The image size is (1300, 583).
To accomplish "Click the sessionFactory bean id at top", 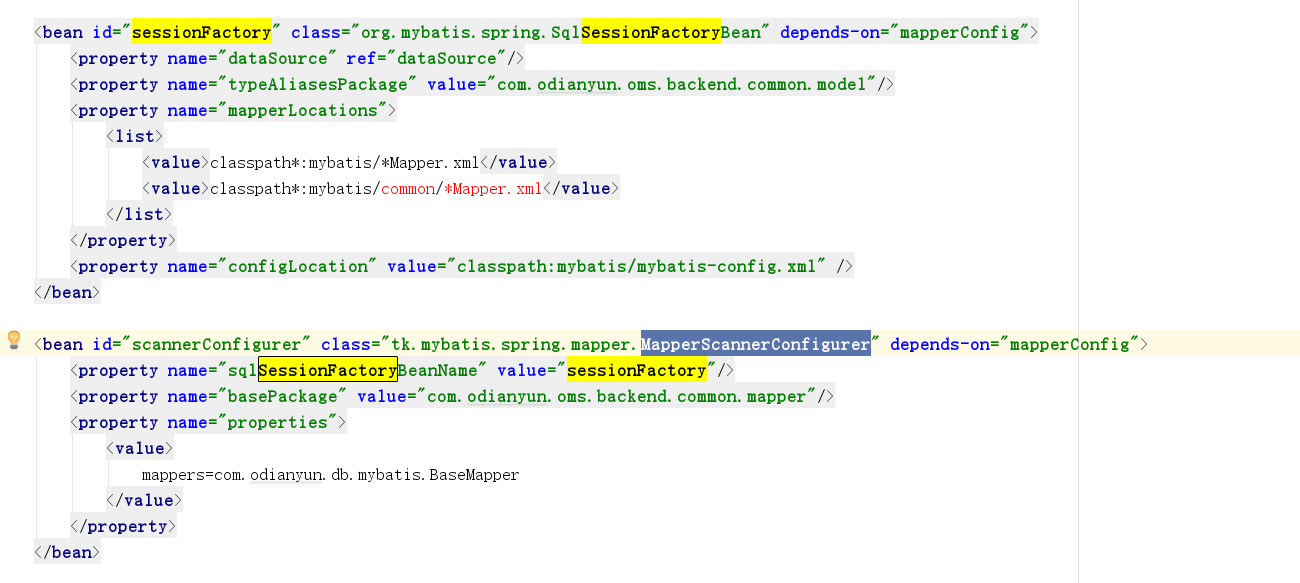I will click(201, 32).
